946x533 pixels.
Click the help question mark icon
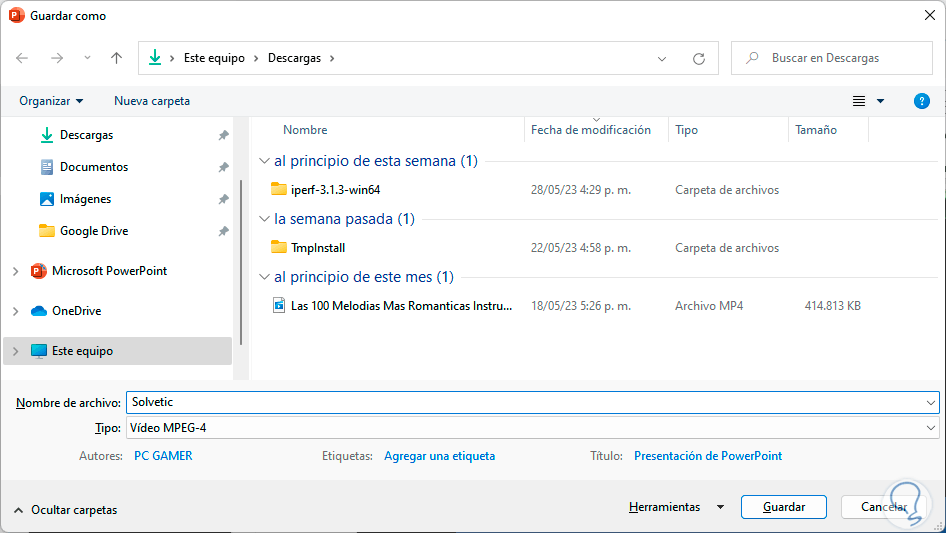click(x=922, y=101)
